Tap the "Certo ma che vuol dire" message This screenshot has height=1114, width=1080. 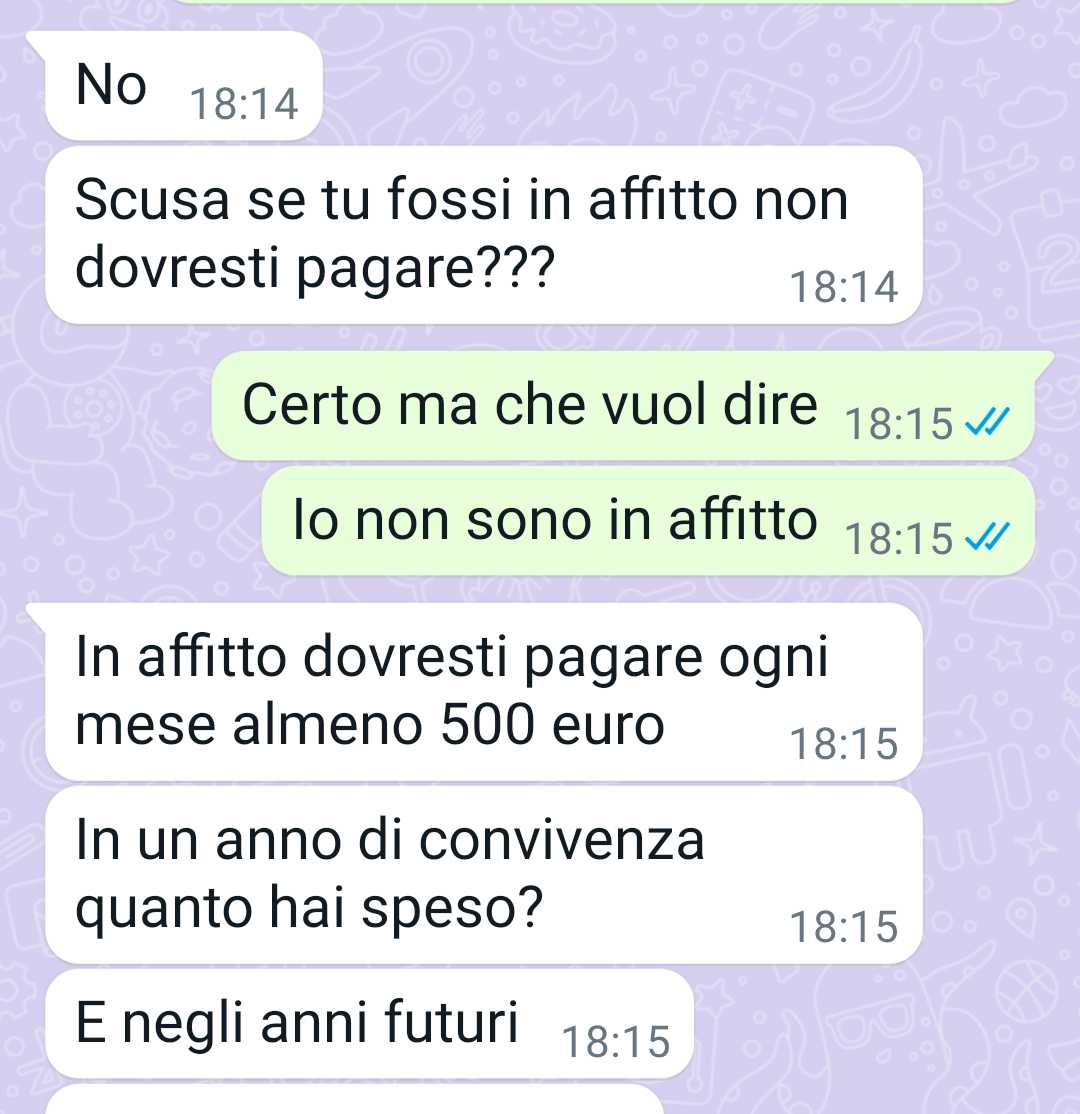coord(624,406)
